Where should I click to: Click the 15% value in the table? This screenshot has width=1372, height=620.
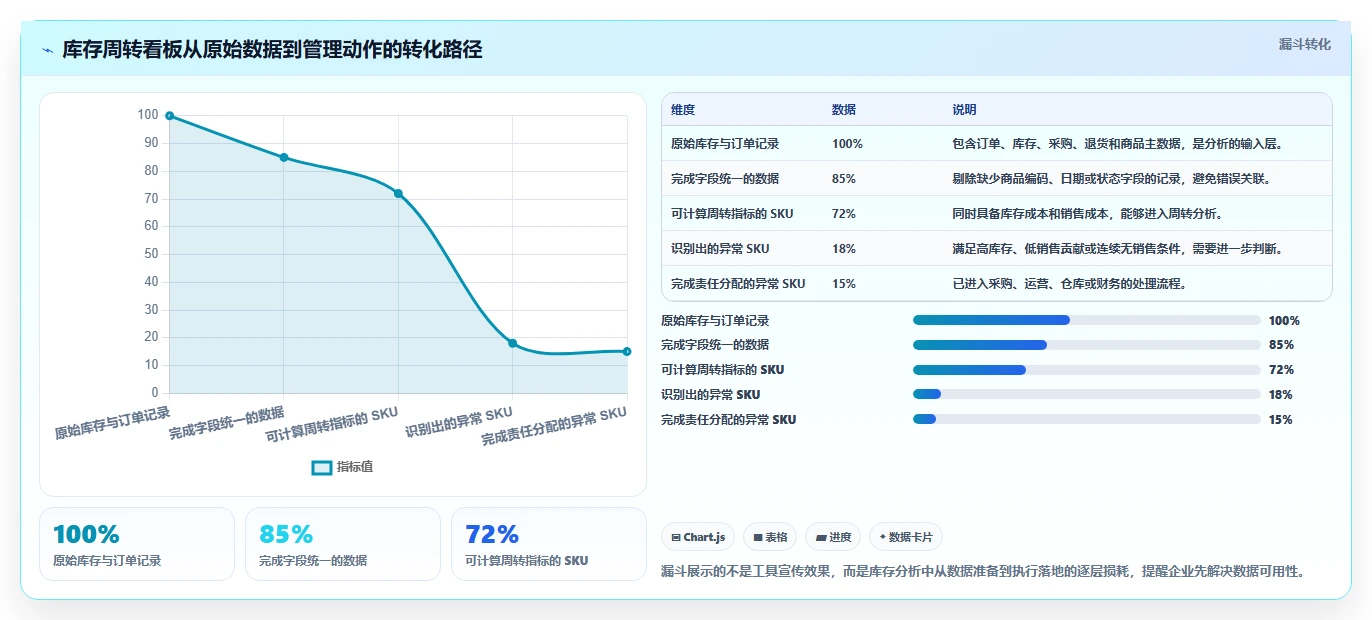coord(844,284)
